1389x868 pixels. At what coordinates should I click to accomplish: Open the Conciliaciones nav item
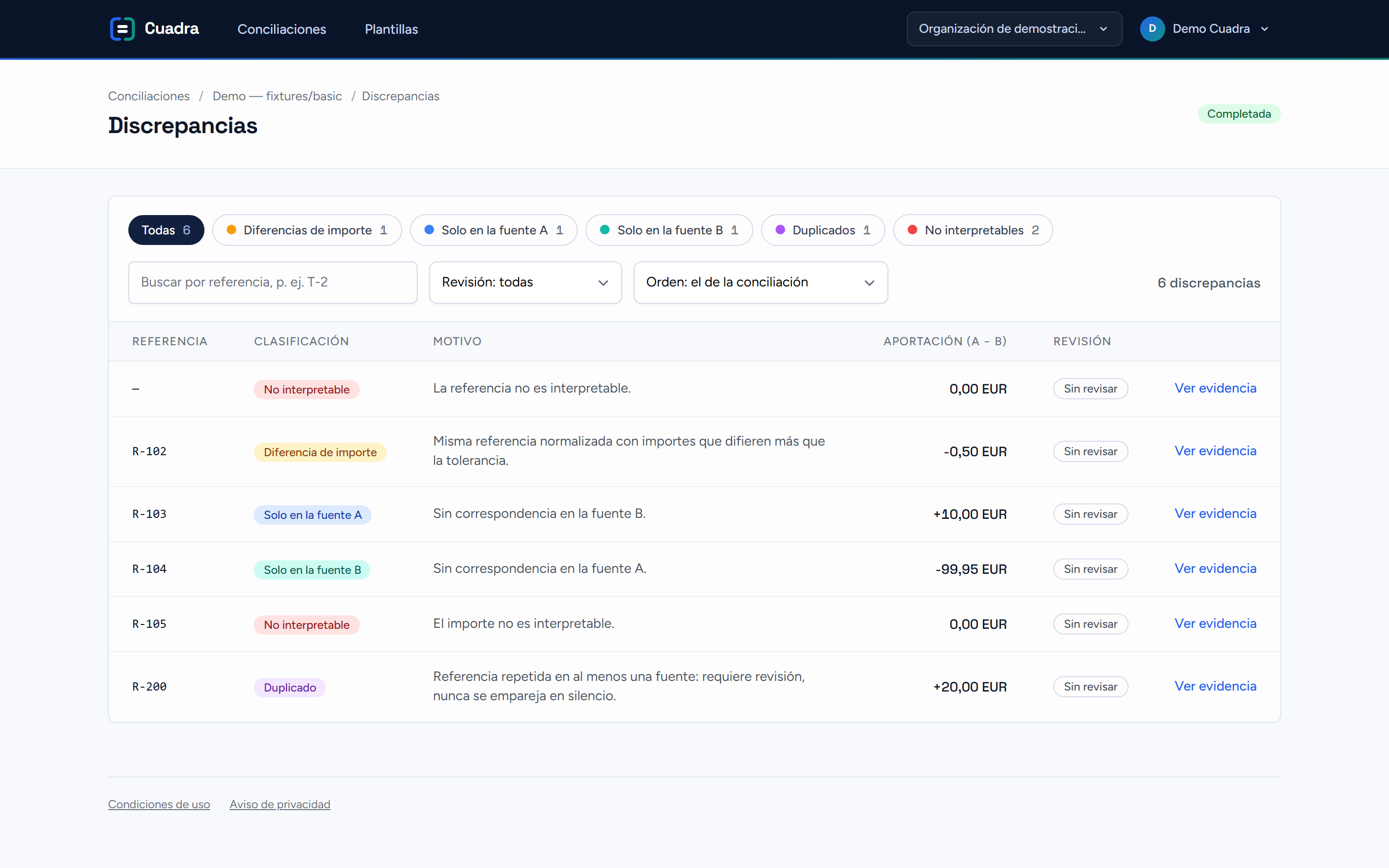[282, 29]
